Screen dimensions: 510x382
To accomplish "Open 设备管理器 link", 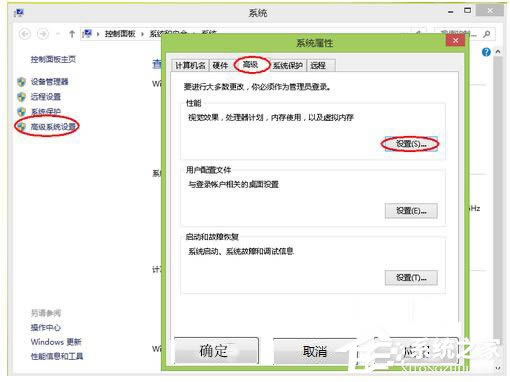I will click(x=49, y=82).
